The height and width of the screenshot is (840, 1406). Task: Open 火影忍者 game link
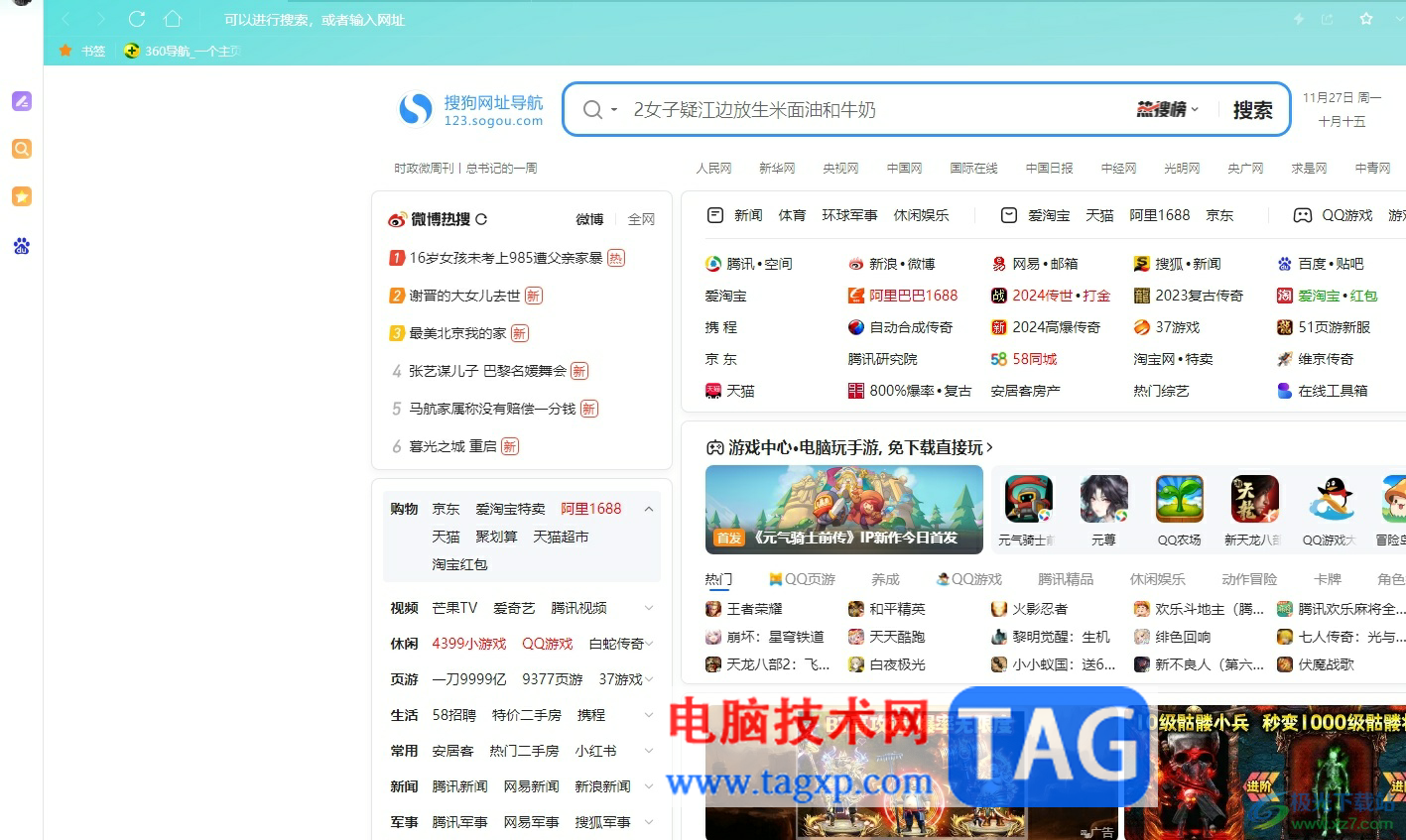pos(1030,609)
